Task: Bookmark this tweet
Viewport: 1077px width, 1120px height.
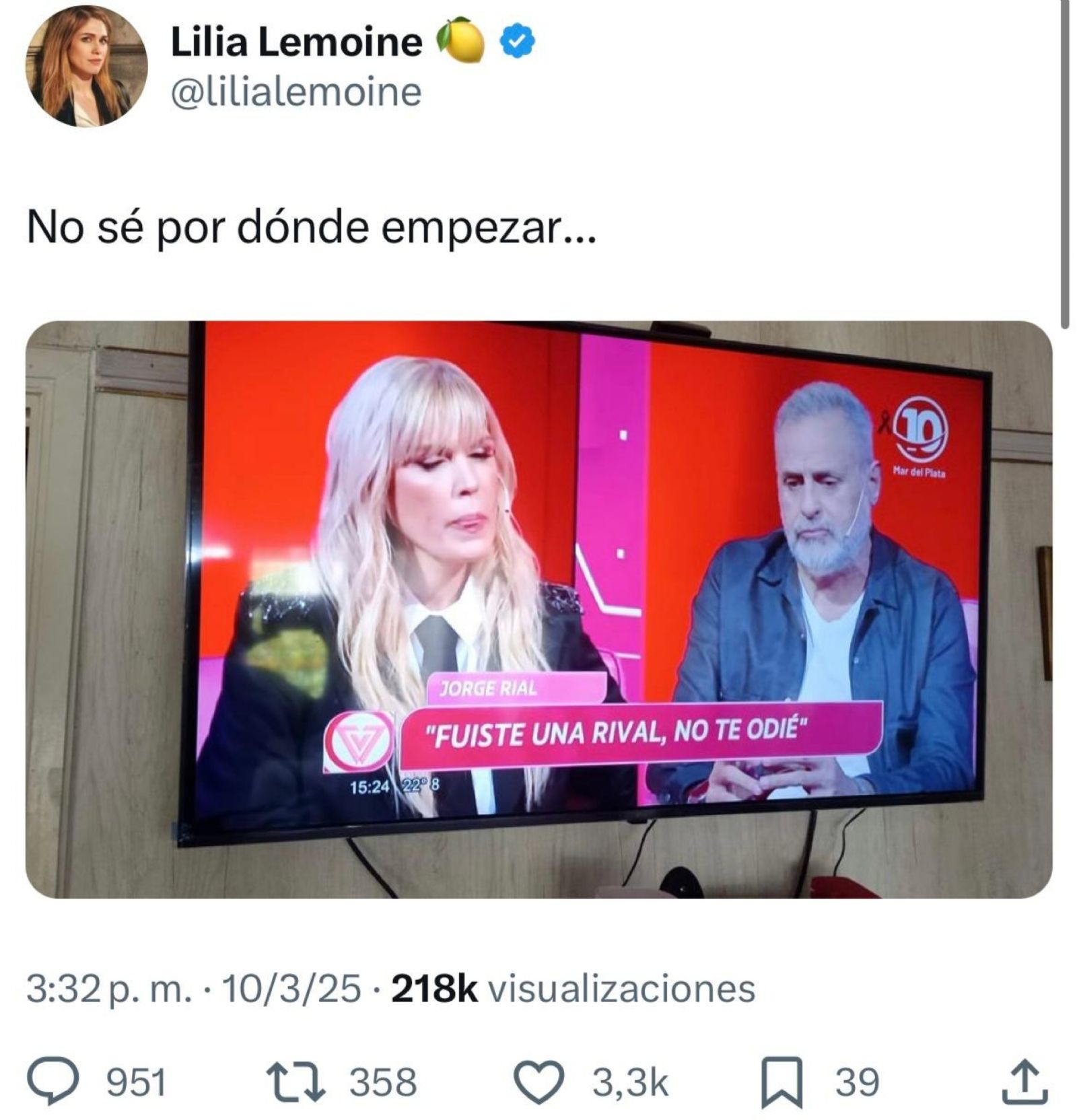Action: tap(781, 1082)
